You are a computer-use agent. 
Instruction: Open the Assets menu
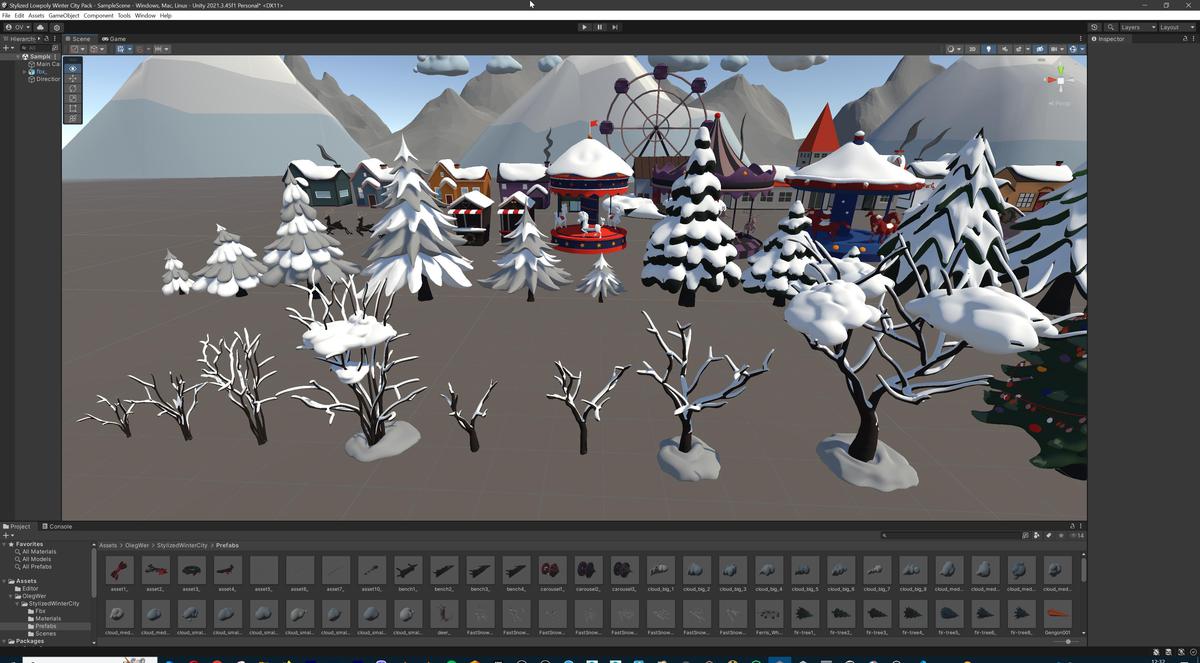(36, 15)
